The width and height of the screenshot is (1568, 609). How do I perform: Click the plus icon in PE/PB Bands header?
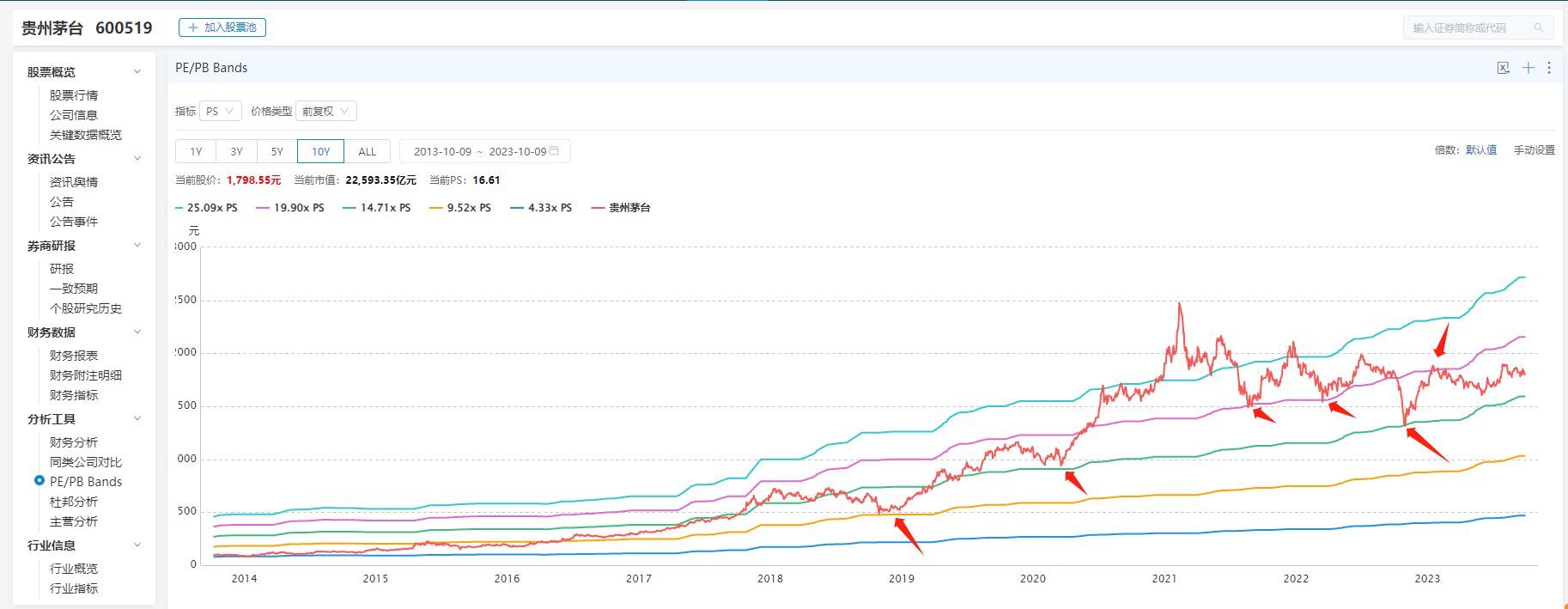(1528, 68)
